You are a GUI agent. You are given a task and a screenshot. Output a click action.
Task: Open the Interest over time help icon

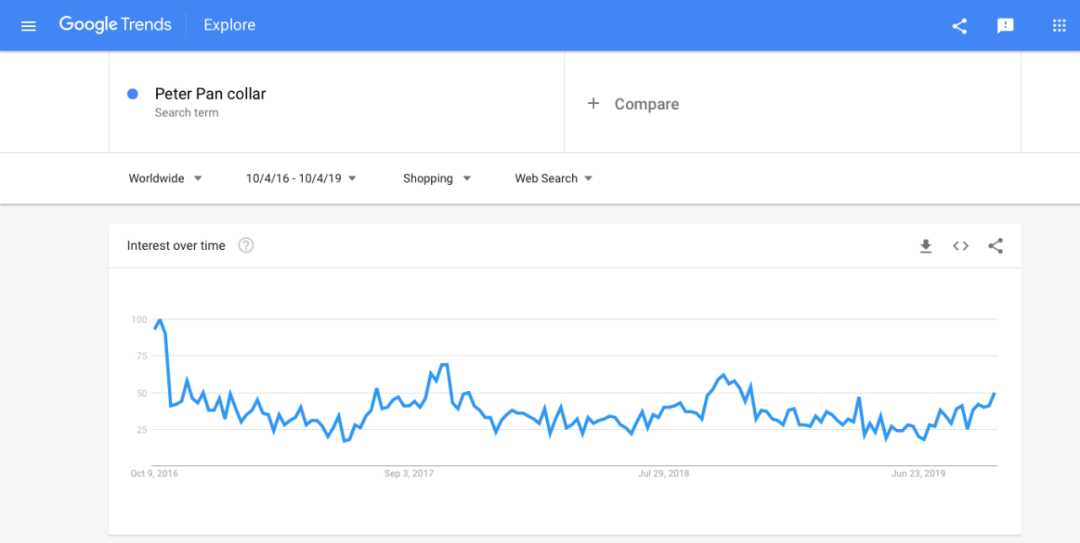(246, 246)
